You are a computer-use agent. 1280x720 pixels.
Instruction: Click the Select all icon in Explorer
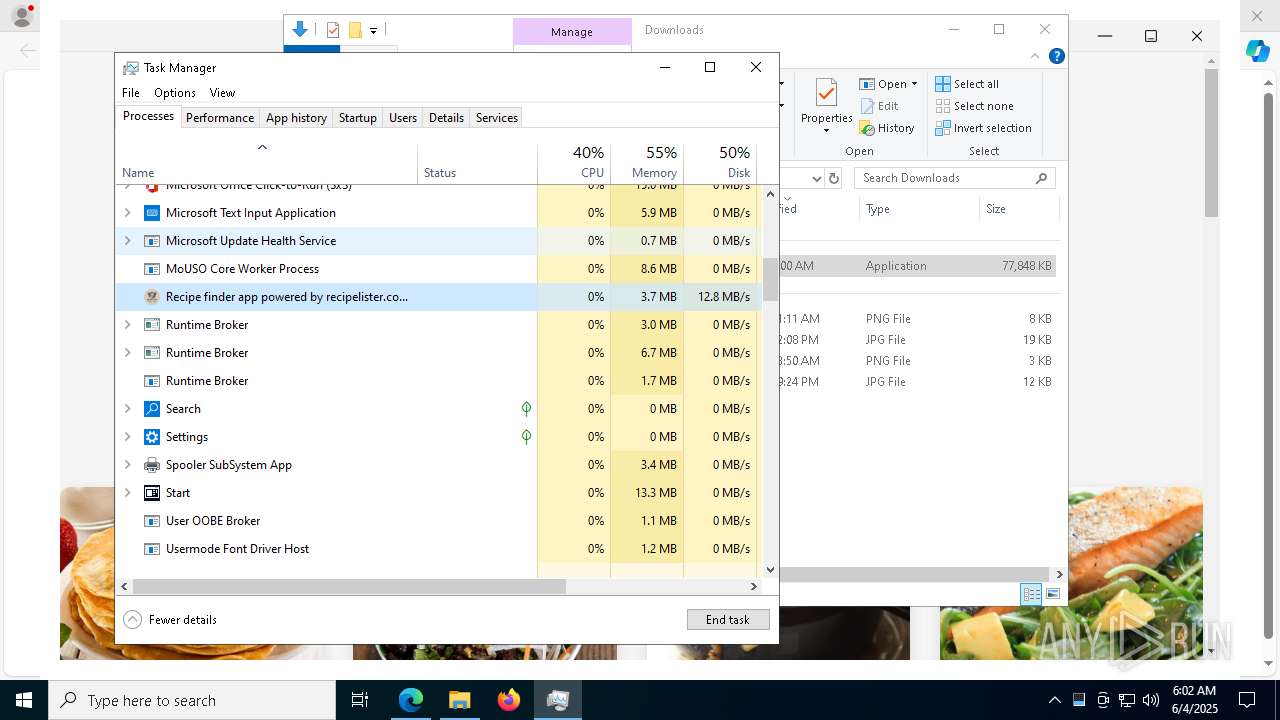[x=943, y=84]
